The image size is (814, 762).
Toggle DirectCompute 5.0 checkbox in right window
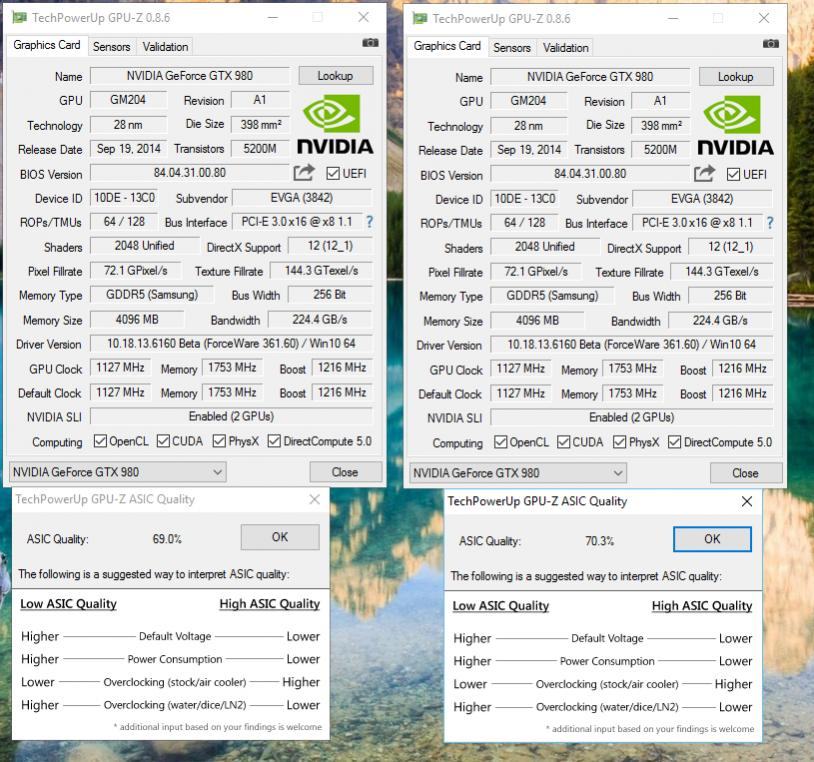coord(674,442)
